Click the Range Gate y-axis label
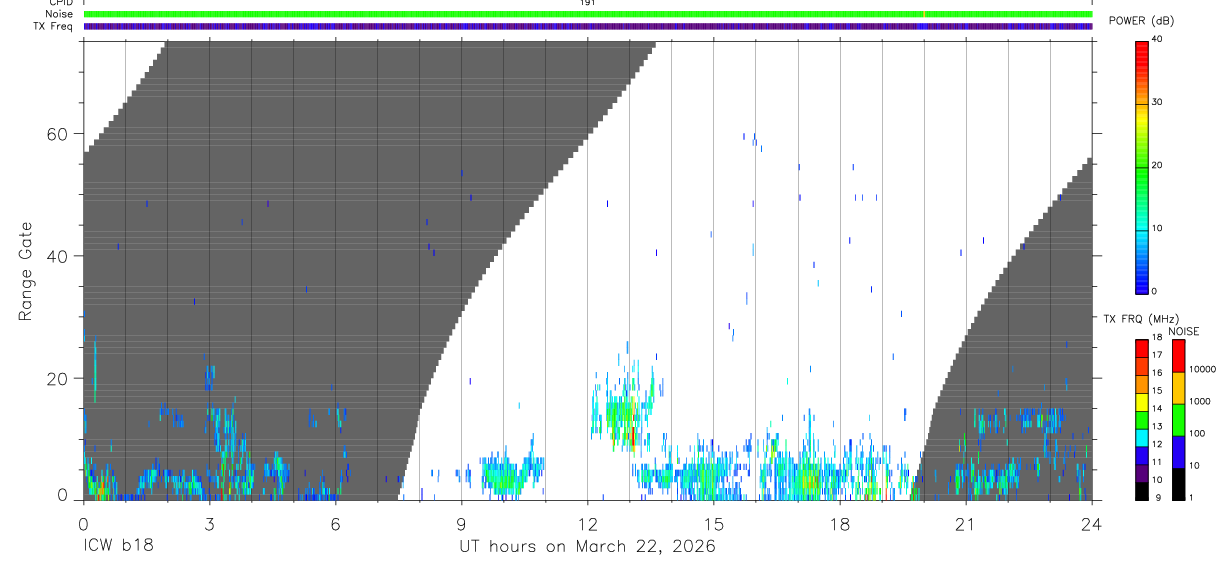The image size is (1228, 567). 26,271
